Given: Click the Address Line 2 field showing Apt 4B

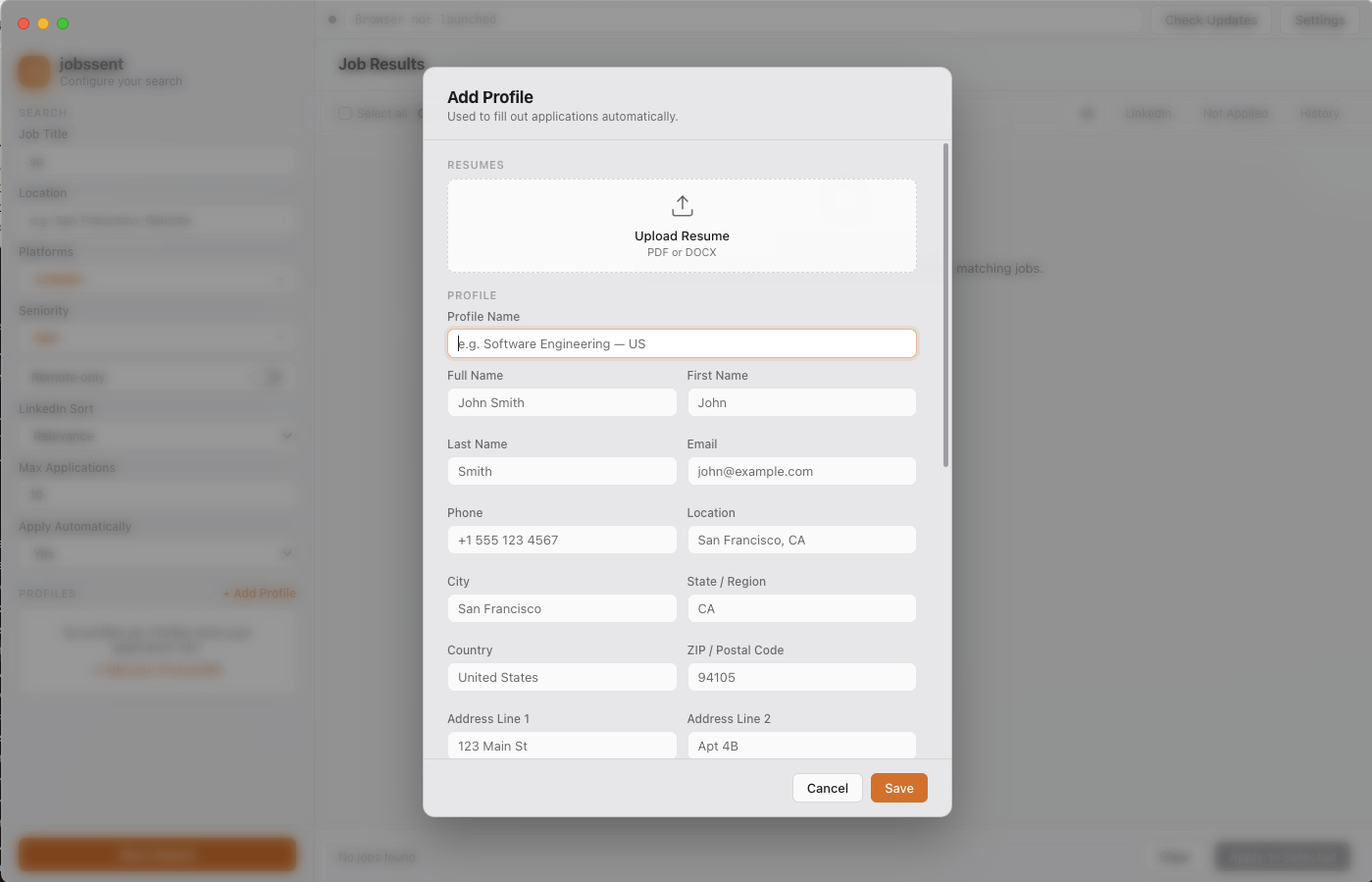Looking at the screenshot, I should [x=801, y=745].
